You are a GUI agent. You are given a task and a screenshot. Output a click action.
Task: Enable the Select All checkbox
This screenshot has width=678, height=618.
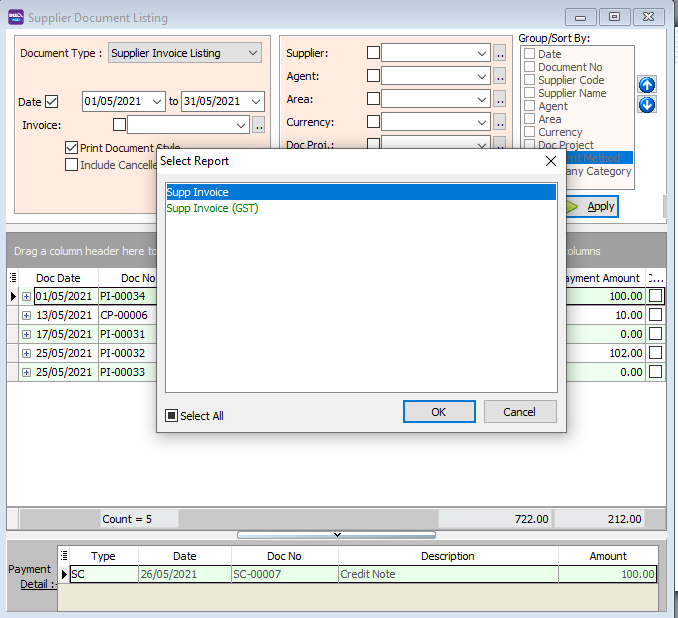pyautogui.click(x=172, y=416)
